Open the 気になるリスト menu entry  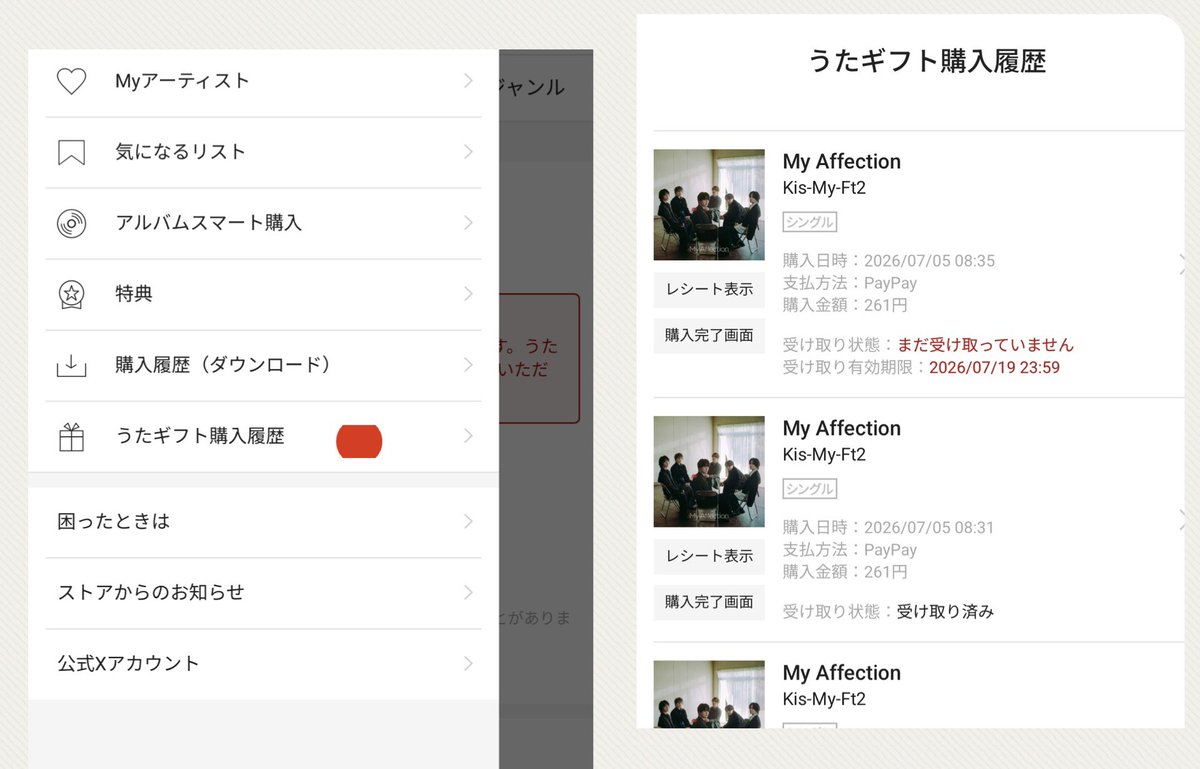(263, 152)
